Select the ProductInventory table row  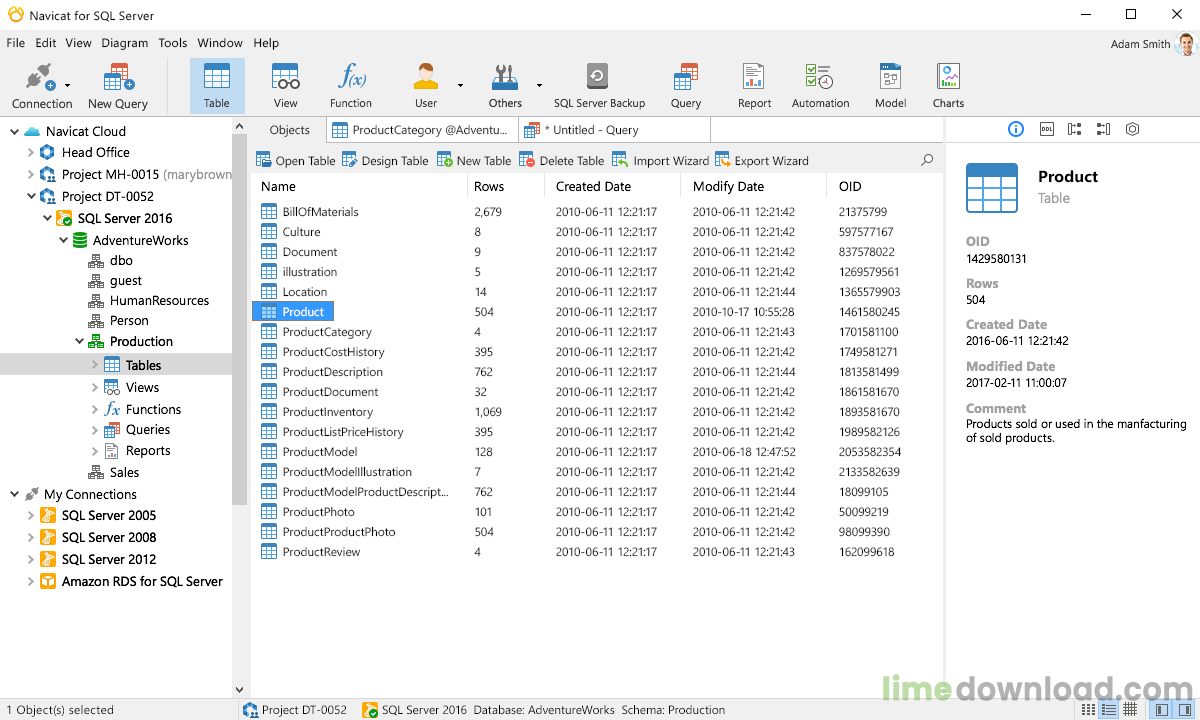coord(327,412)
